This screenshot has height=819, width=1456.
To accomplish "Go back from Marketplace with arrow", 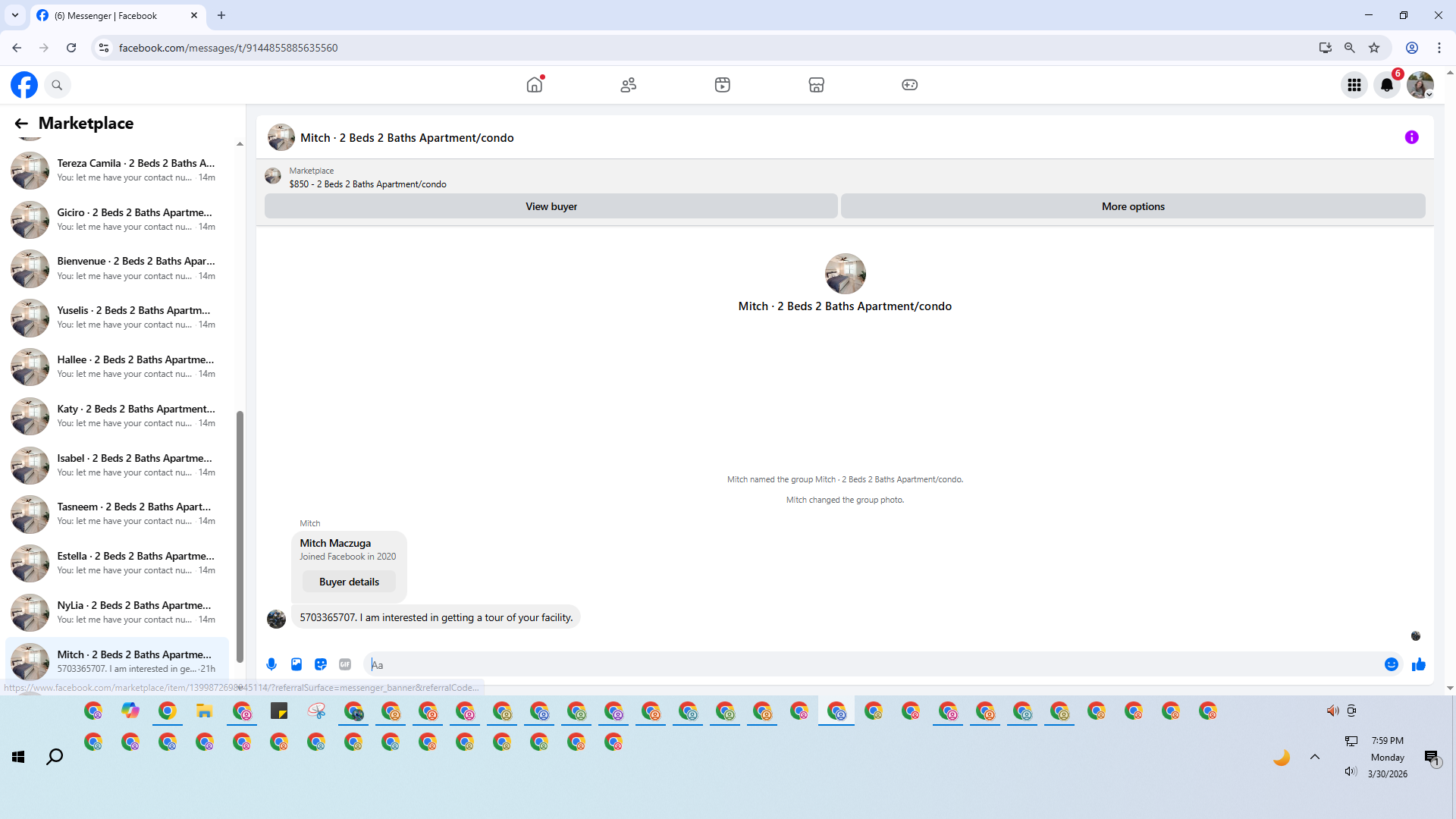I will tap(21, 124).
